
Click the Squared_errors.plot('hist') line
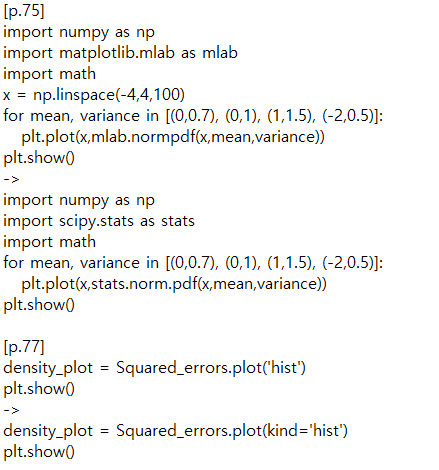tap(154, 368)
